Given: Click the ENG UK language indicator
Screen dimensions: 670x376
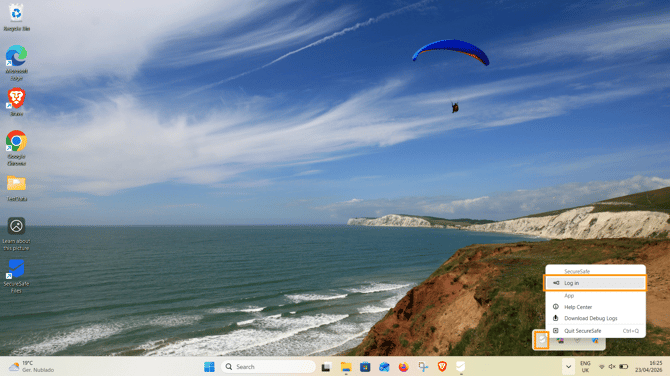Looking at the screenshot, I should click(585, 367).
